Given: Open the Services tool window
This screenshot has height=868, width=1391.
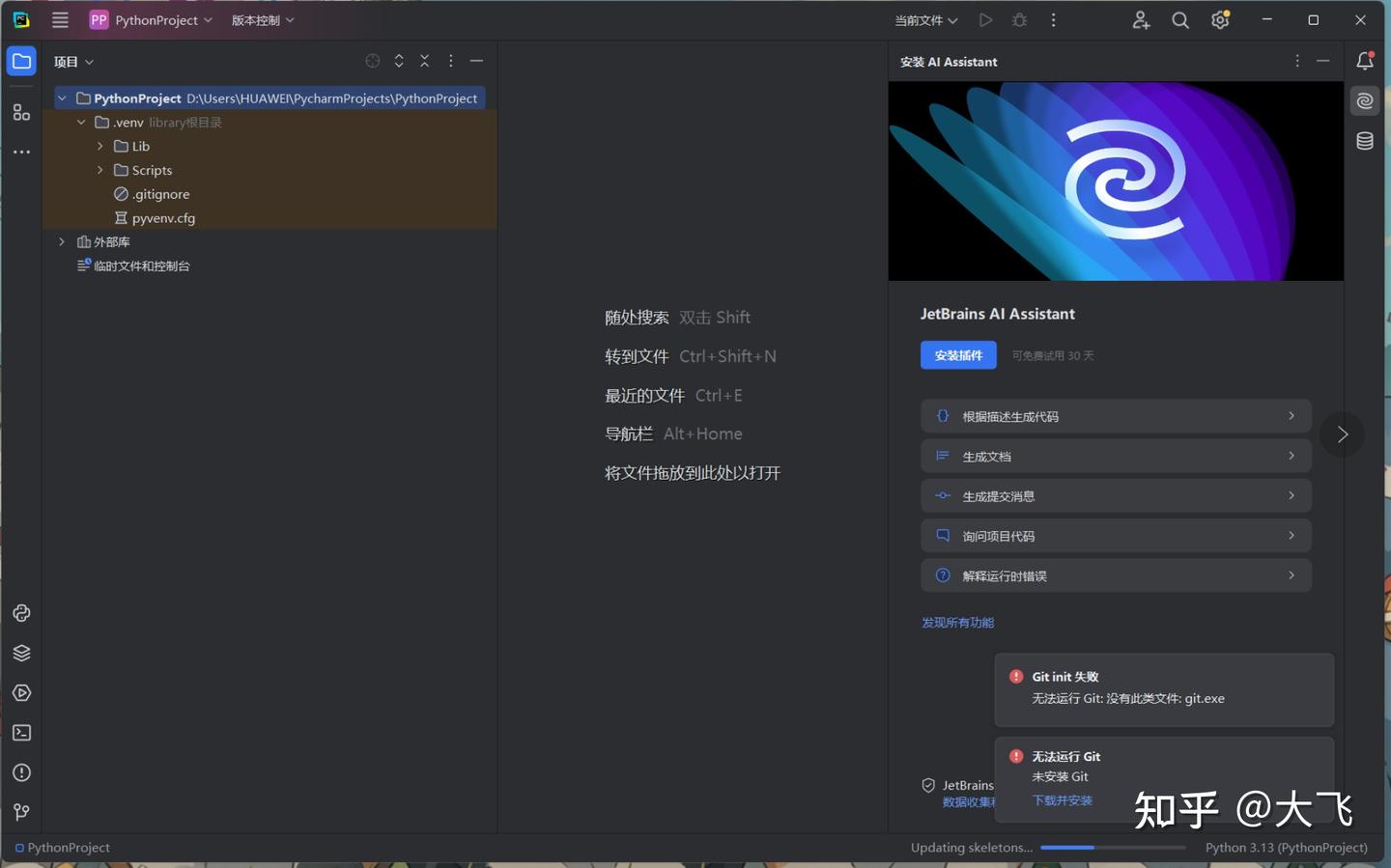Looking at the screenshot, I should (21, 692).
